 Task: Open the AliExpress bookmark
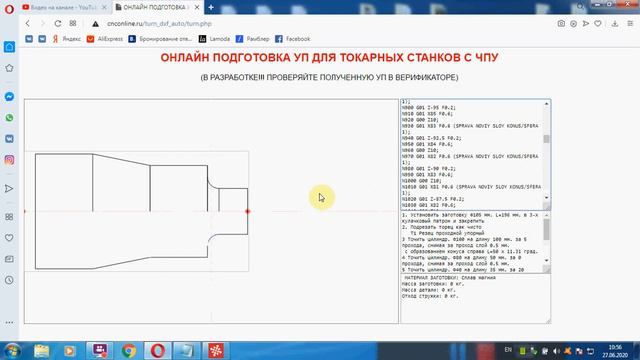pyautogui.click(x=105, y=39)
